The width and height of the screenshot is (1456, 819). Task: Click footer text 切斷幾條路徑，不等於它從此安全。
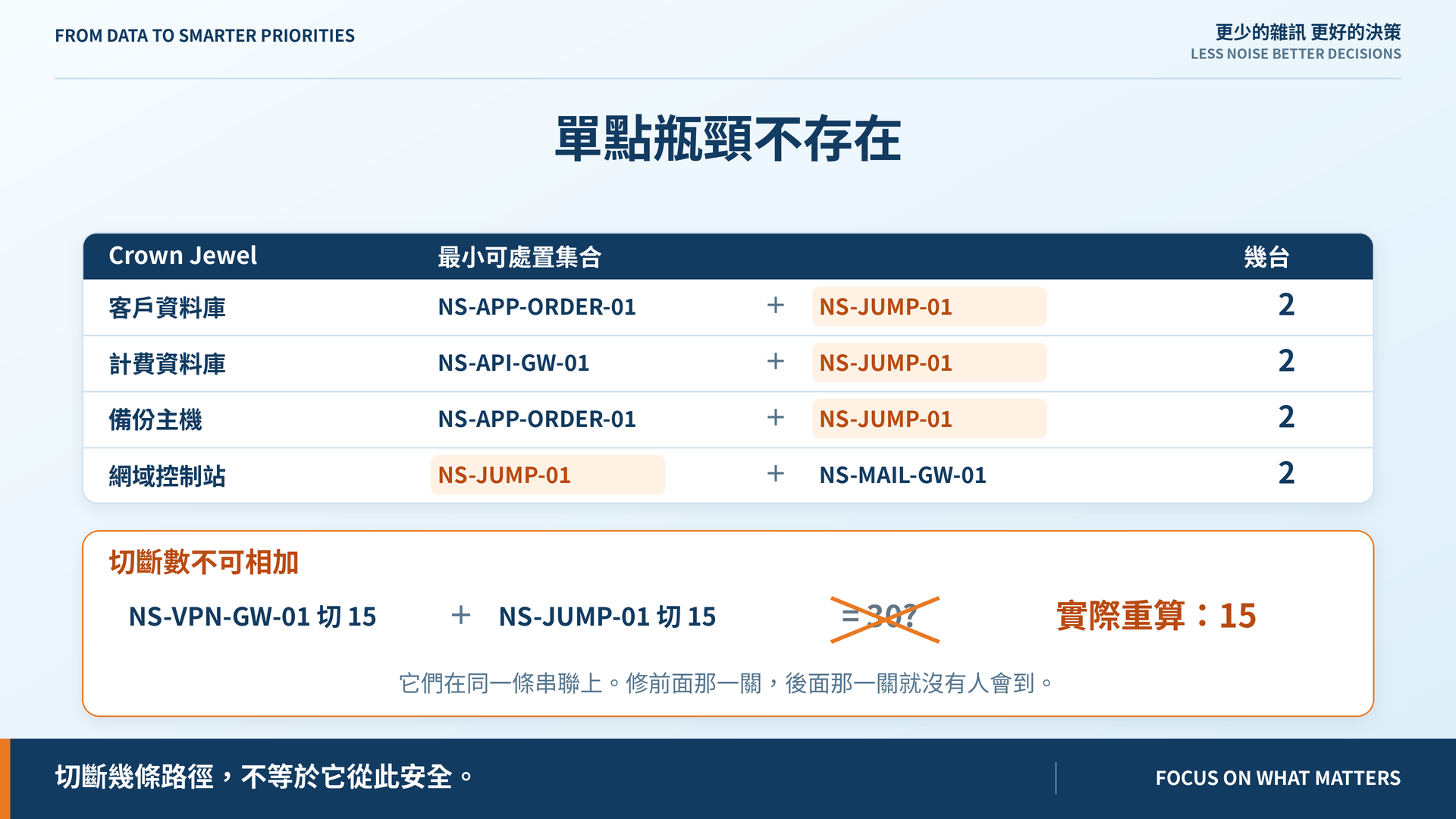[x=265, y=777]
